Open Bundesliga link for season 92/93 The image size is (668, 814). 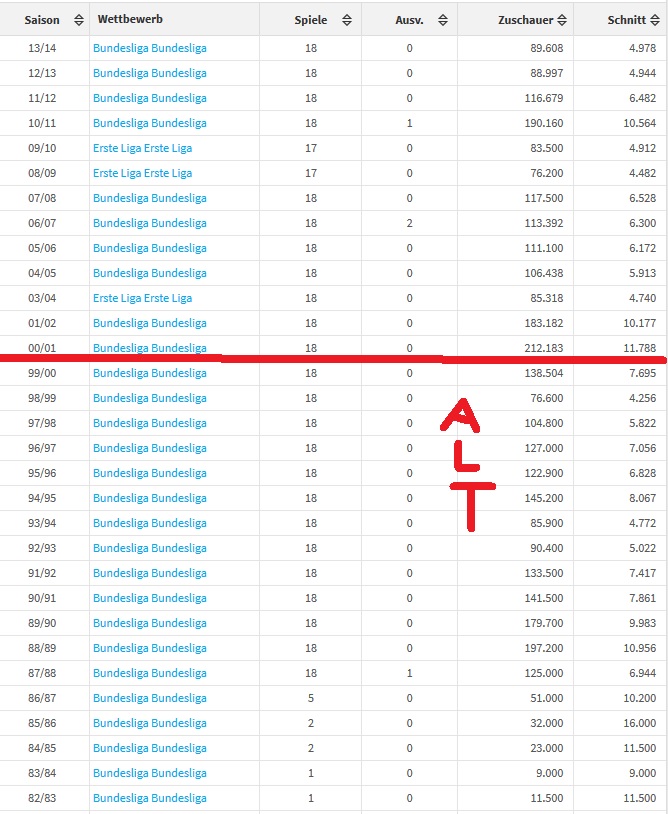149,548
